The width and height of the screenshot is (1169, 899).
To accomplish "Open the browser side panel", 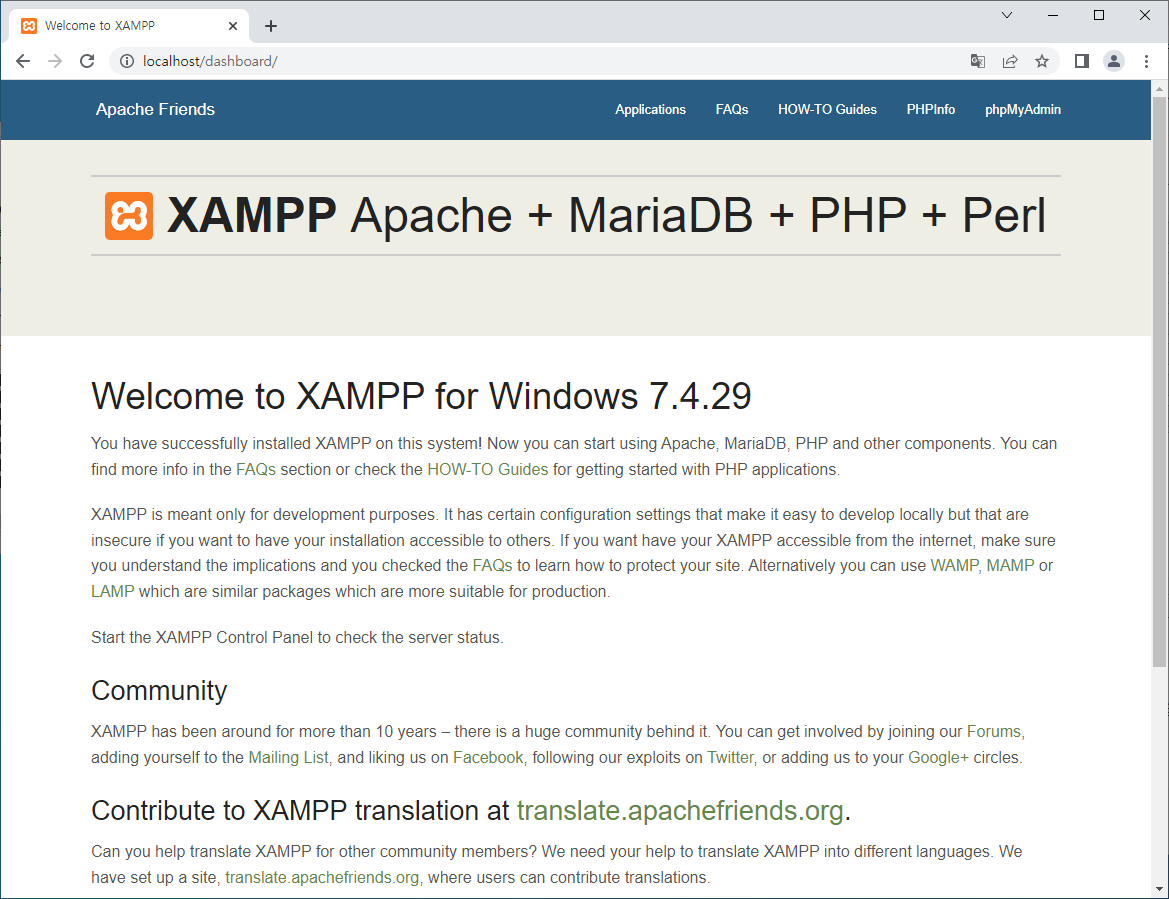I will 1082,61.
